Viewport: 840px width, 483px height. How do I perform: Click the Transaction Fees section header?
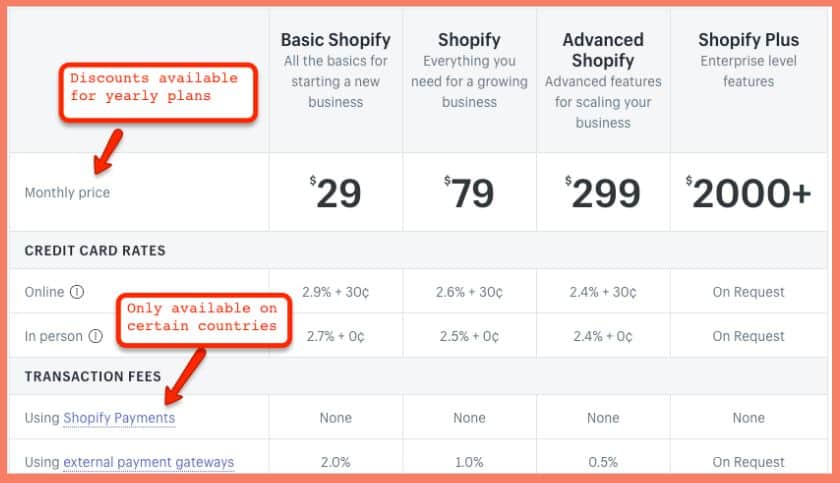click(93, 376)
